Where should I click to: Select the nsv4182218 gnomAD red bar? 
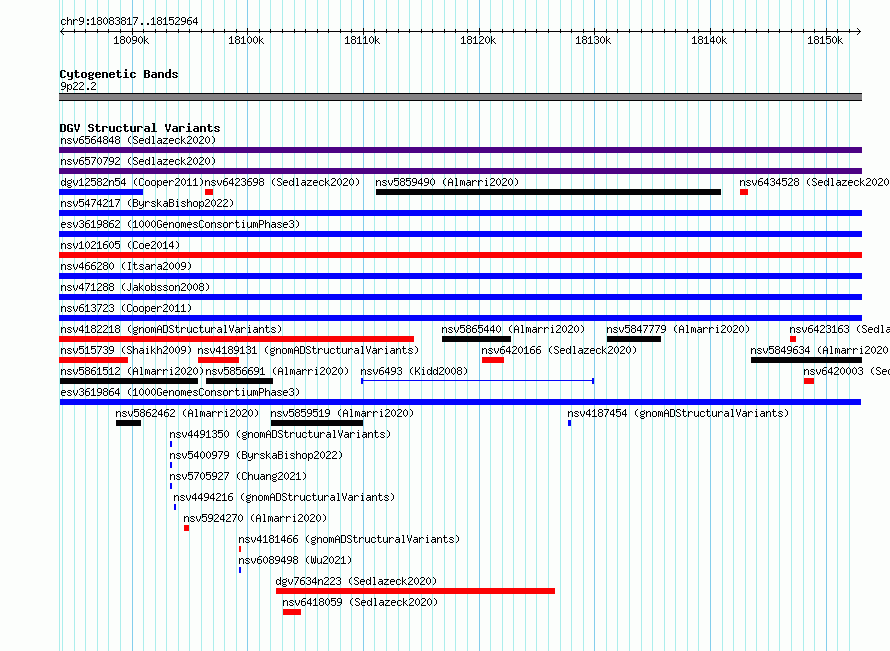tap(237, 339)
